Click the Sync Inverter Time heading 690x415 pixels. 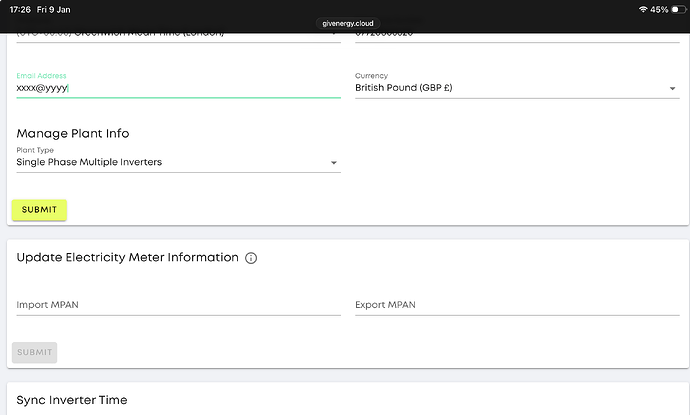(x=72, y=400)
